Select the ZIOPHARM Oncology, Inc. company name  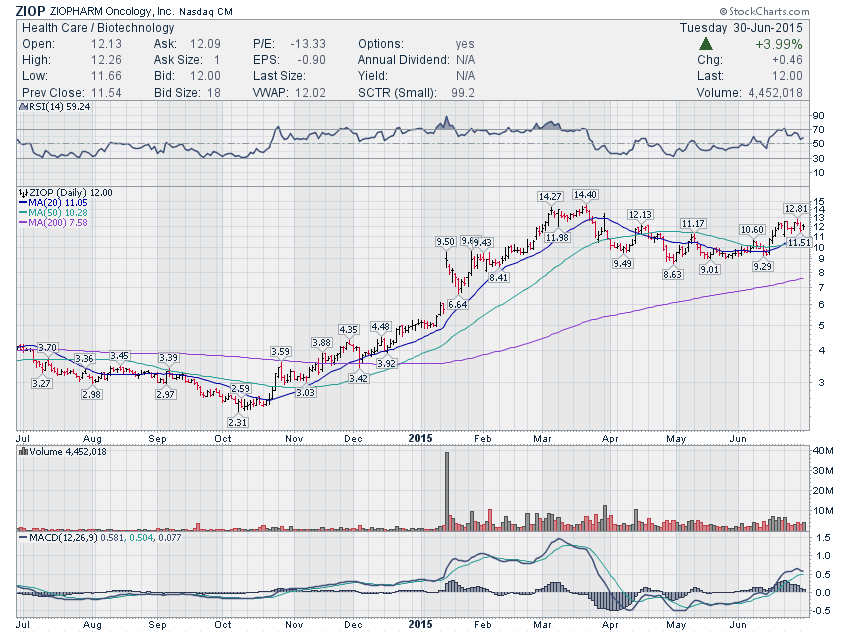click(x=112, y=11)
